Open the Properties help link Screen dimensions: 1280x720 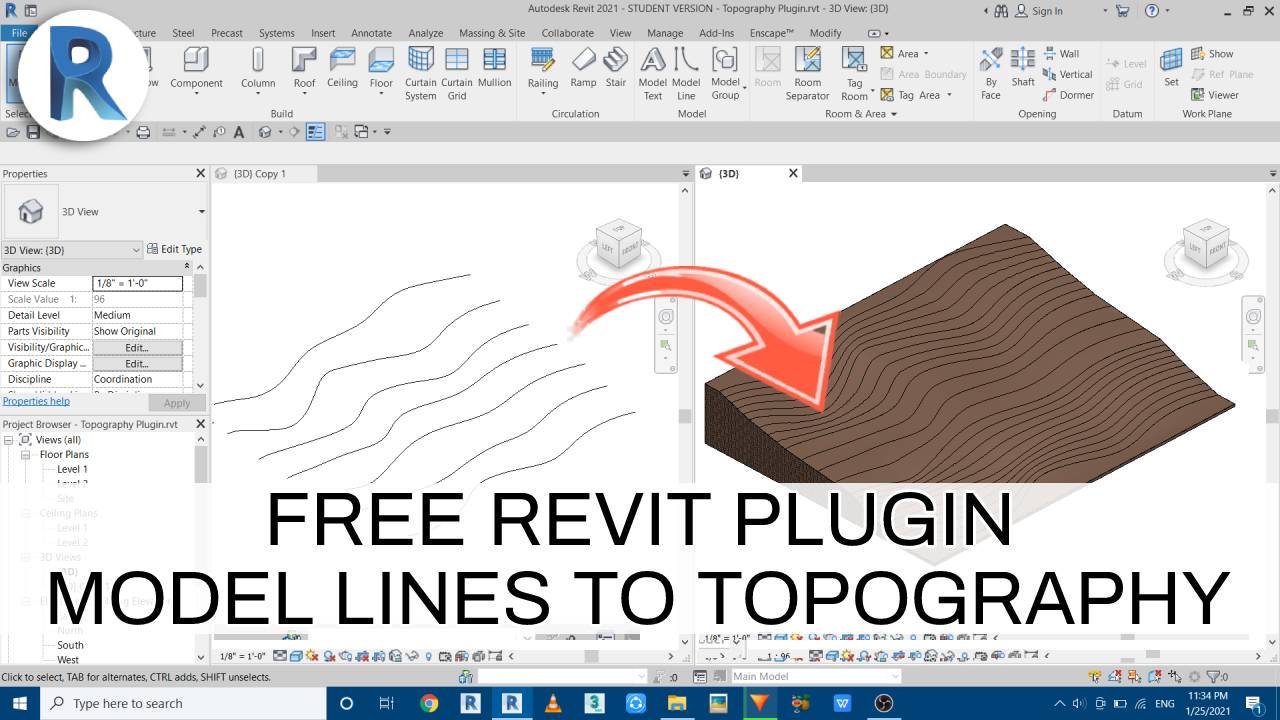tap(36, 401)
